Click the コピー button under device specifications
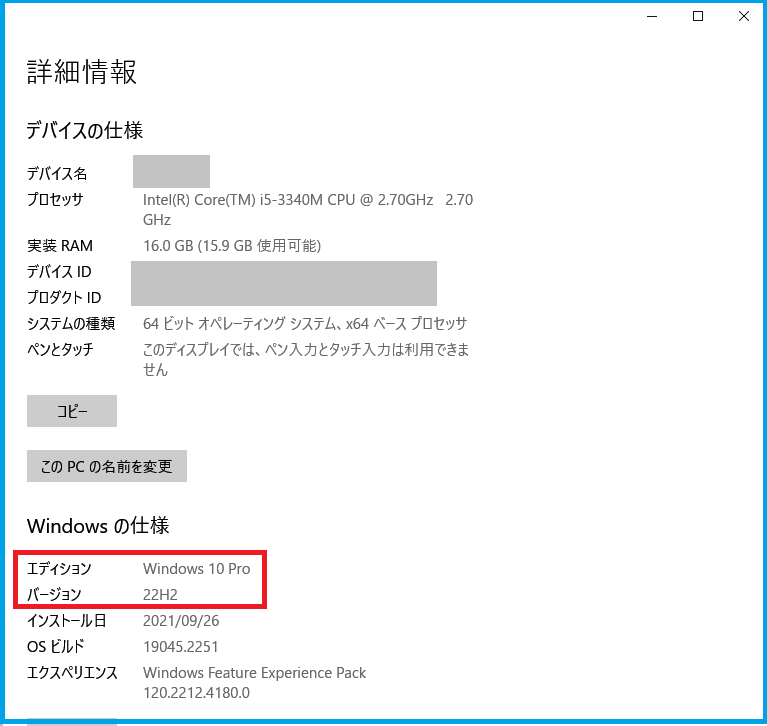 coord(72,411)
